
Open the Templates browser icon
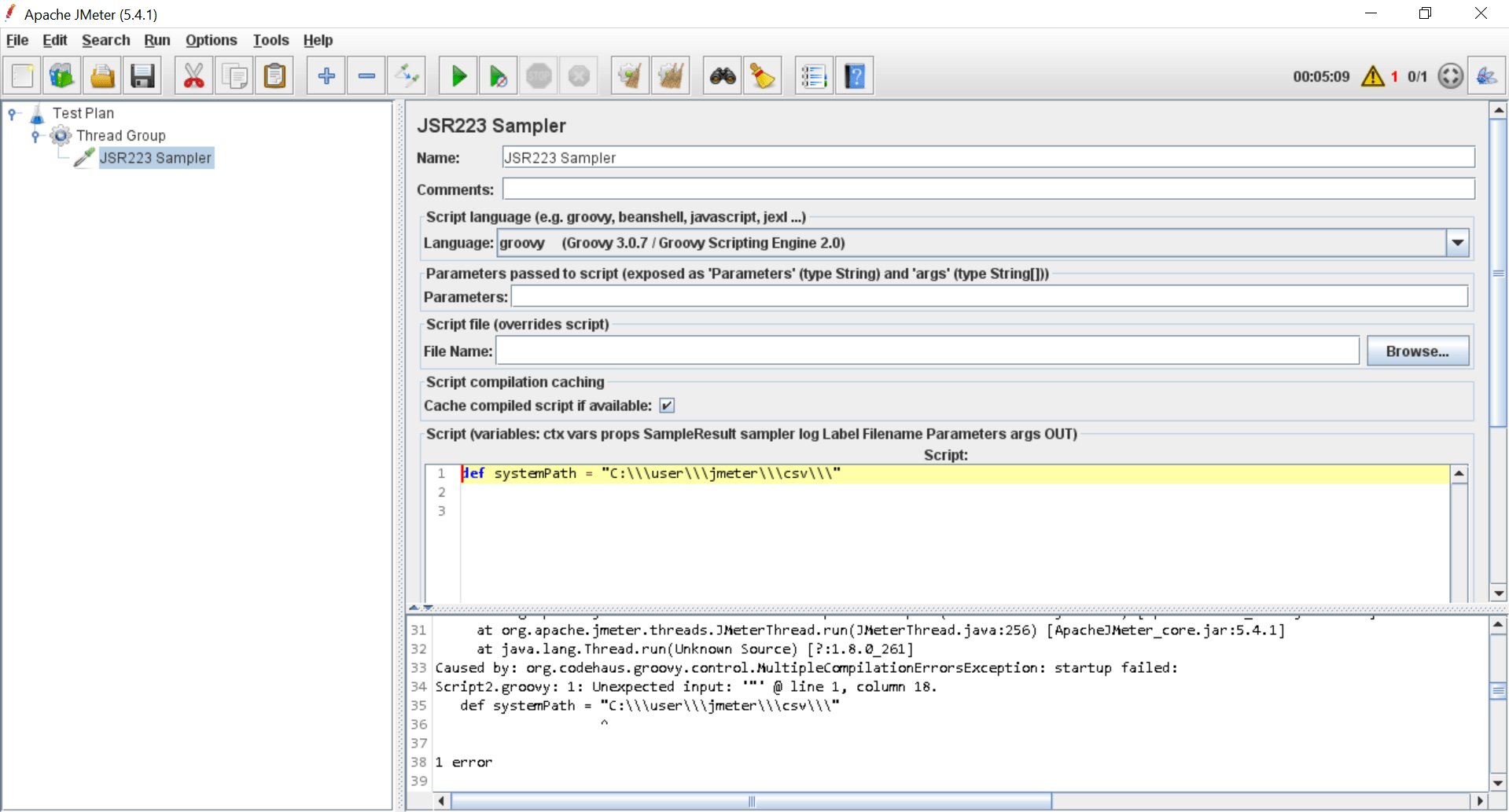[62, 75]
